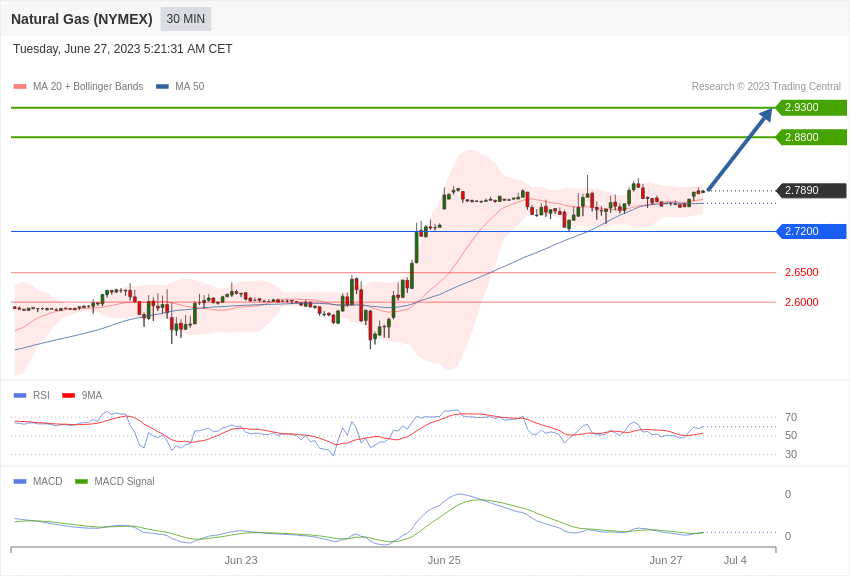
Task: Click the RSI 30 level label
Action: pyautogui.click(x=791, y=454)
